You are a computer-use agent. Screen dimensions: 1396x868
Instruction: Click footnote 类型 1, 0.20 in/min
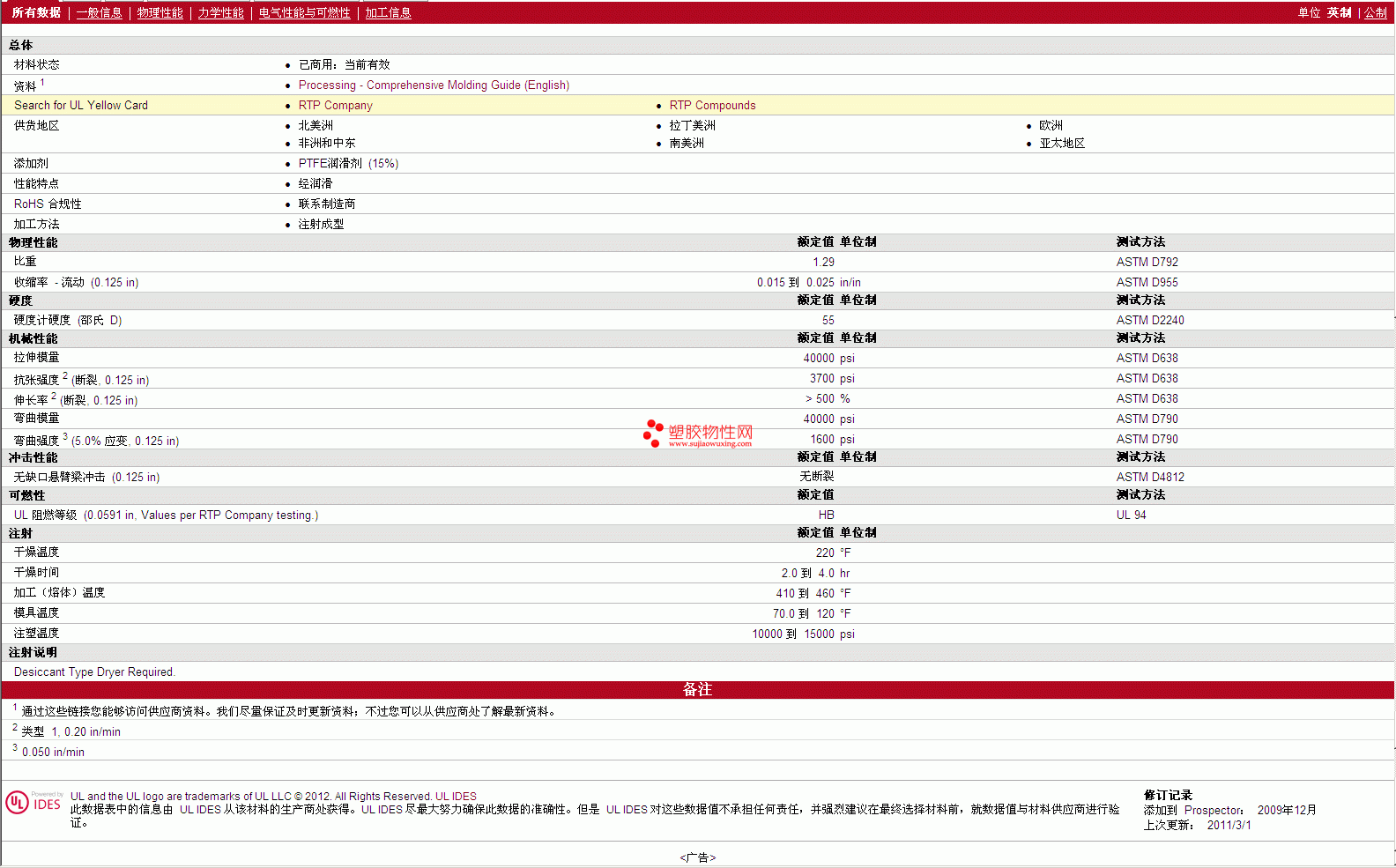point(71,731)
